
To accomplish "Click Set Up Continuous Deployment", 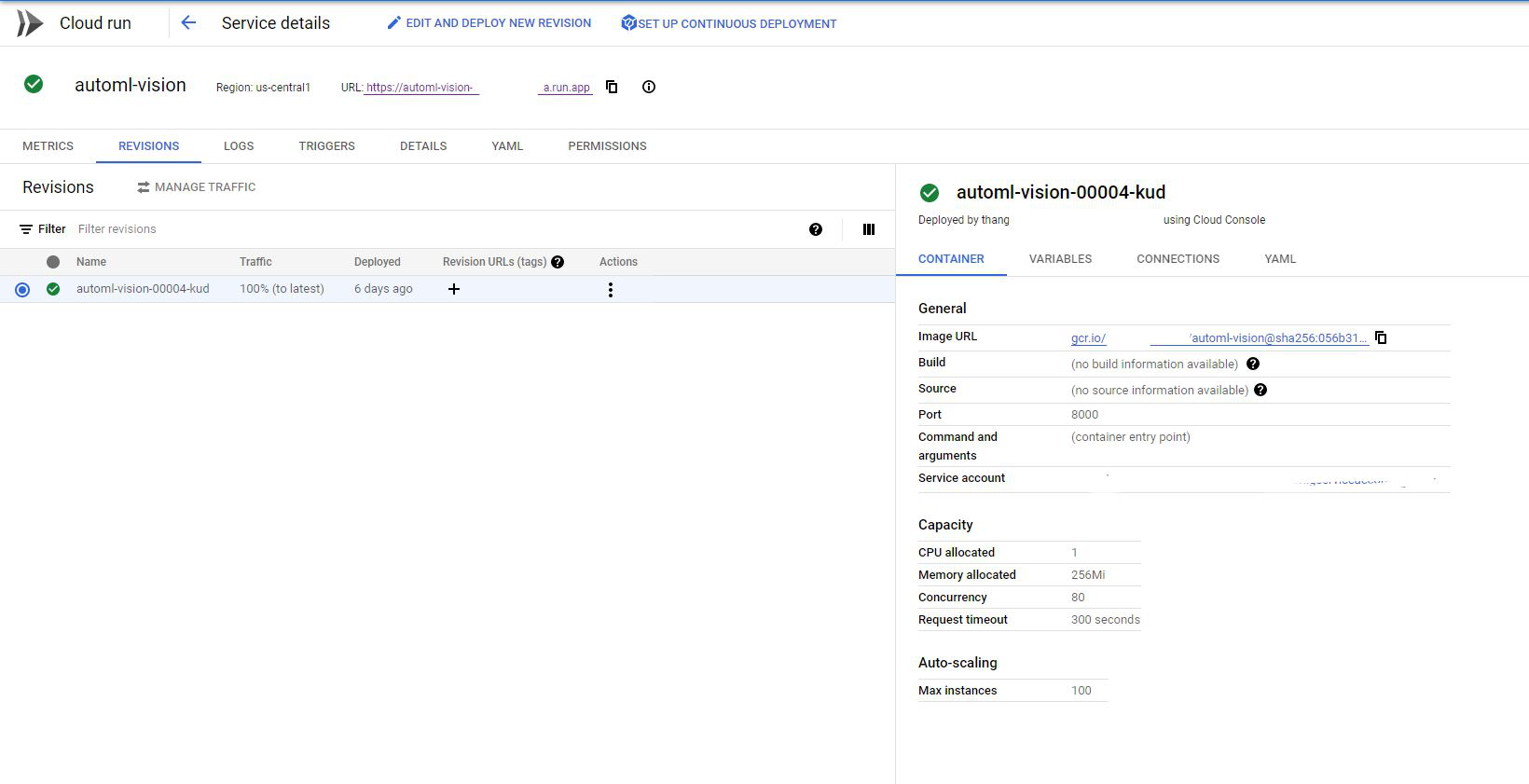I will pos(729,23).
